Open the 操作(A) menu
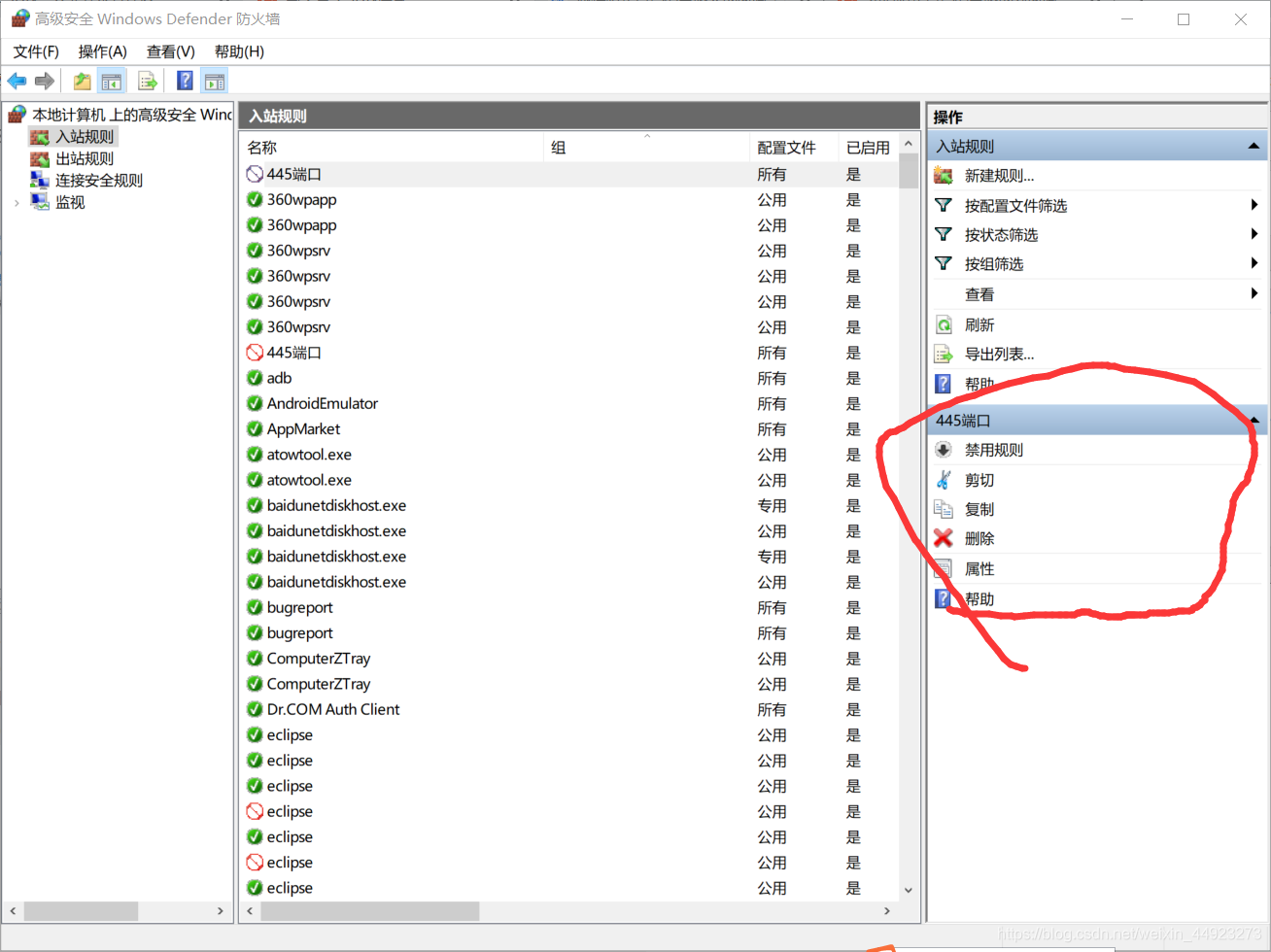The image size is (1271, 952). point(102,51)
